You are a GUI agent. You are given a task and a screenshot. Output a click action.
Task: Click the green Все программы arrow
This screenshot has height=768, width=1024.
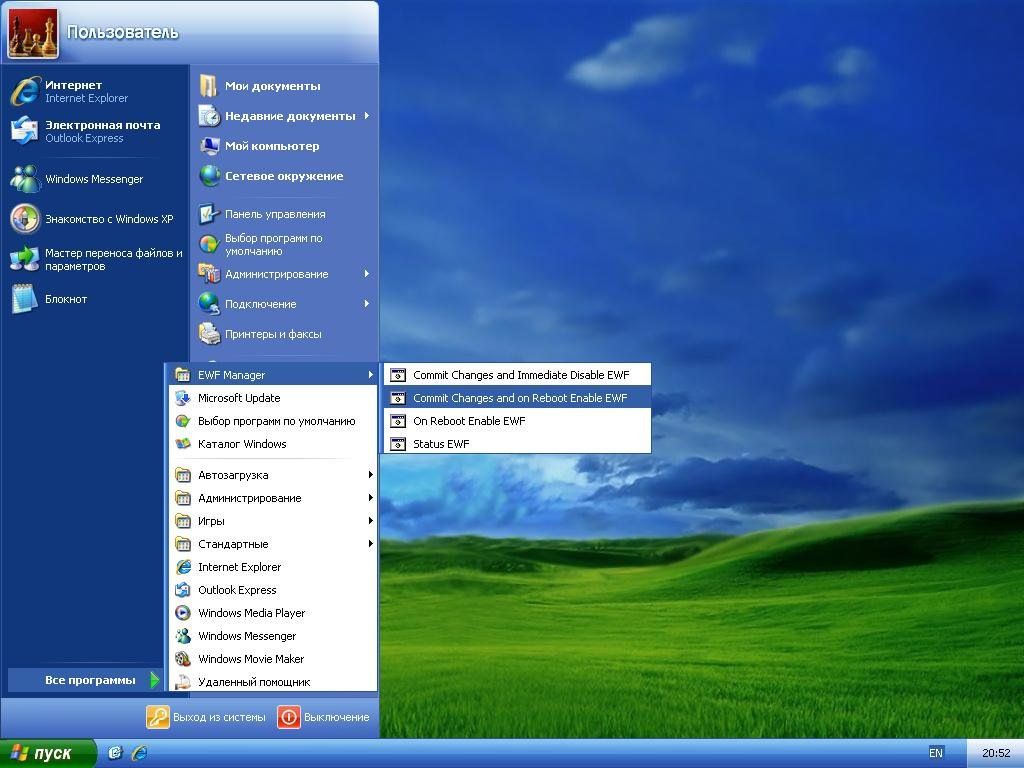(154, 680)
